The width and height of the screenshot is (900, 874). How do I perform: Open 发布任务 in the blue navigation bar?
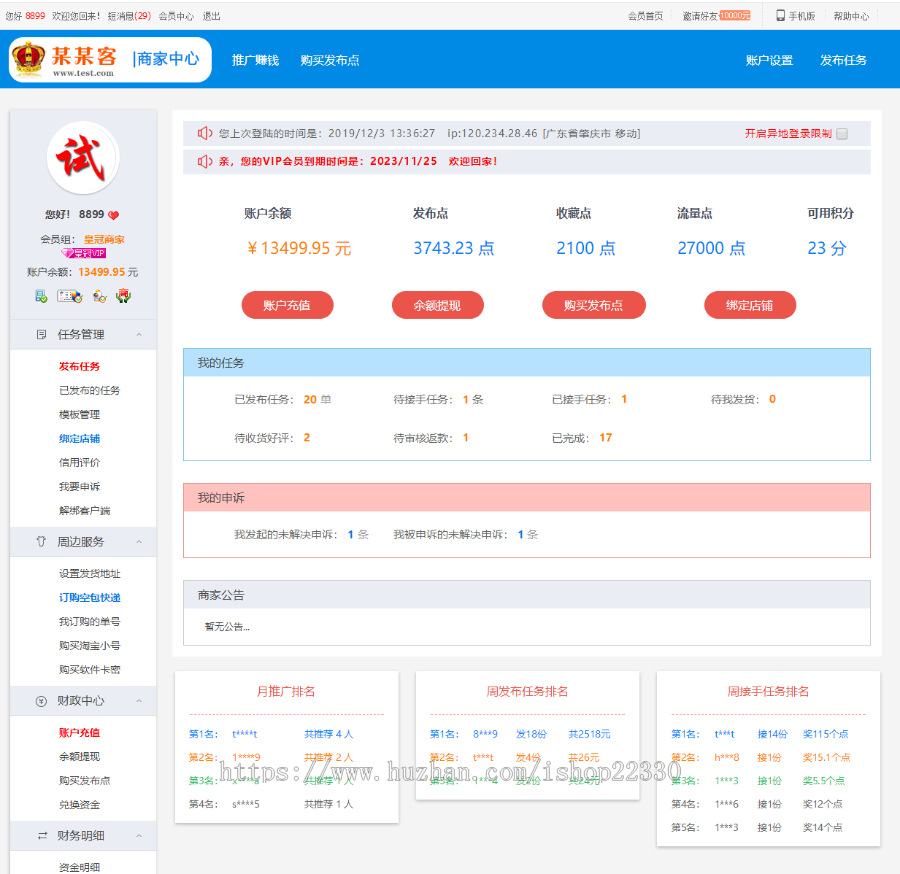[x=843, y=60]
